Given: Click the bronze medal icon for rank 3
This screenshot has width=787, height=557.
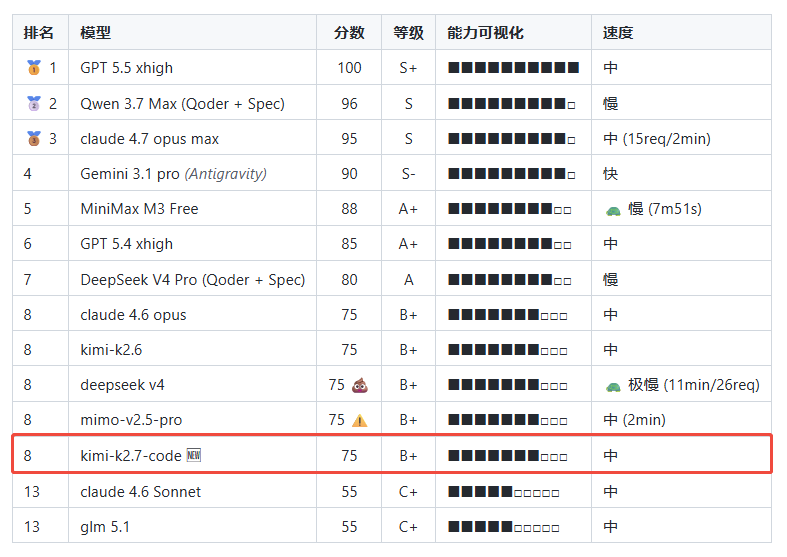Looking at the screenshot, I should click(34, 138).
